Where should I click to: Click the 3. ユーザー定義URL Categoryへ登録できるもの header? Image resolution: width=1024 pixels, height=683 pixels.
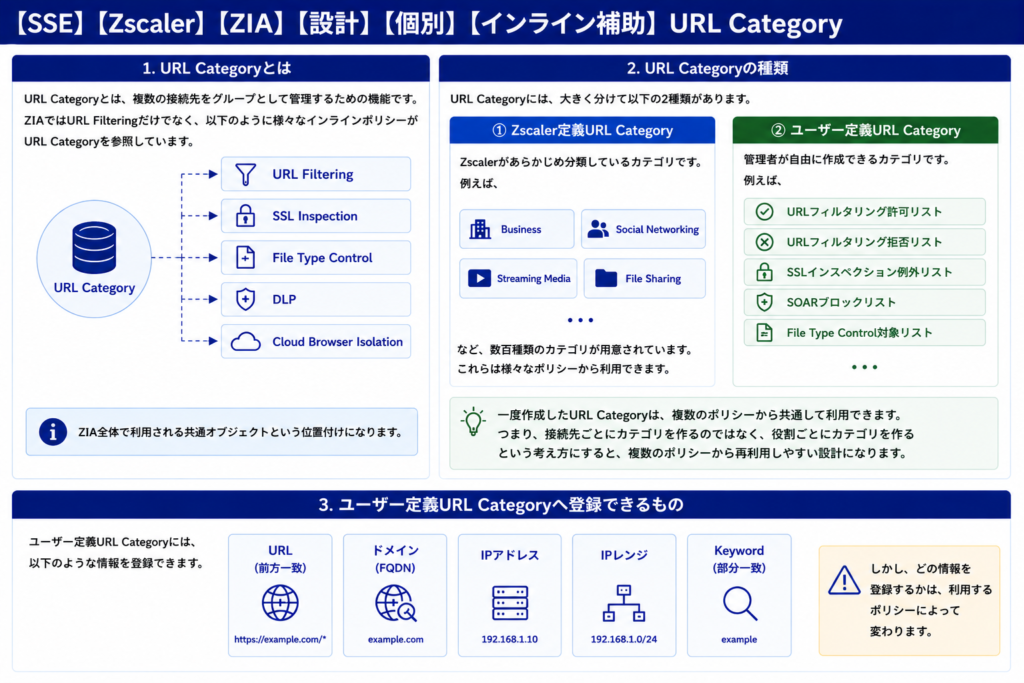[x=511, y=505]
